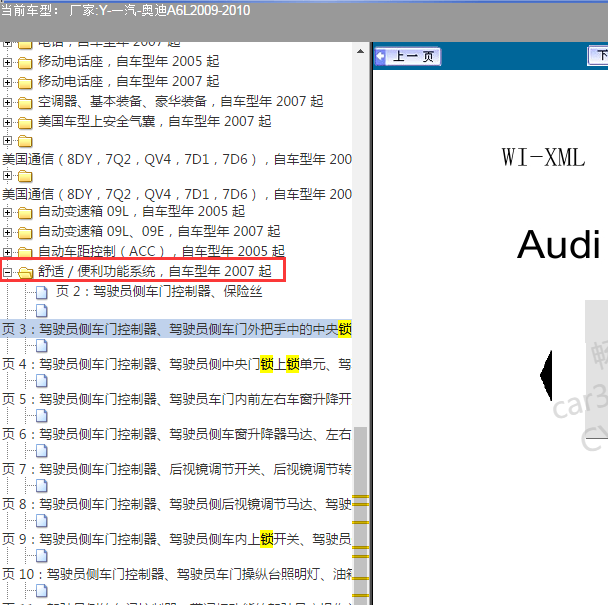Click folder icon of 自动变速箱 09L 2005
Screen dimensions: 608x605
(x=25, y=213)
